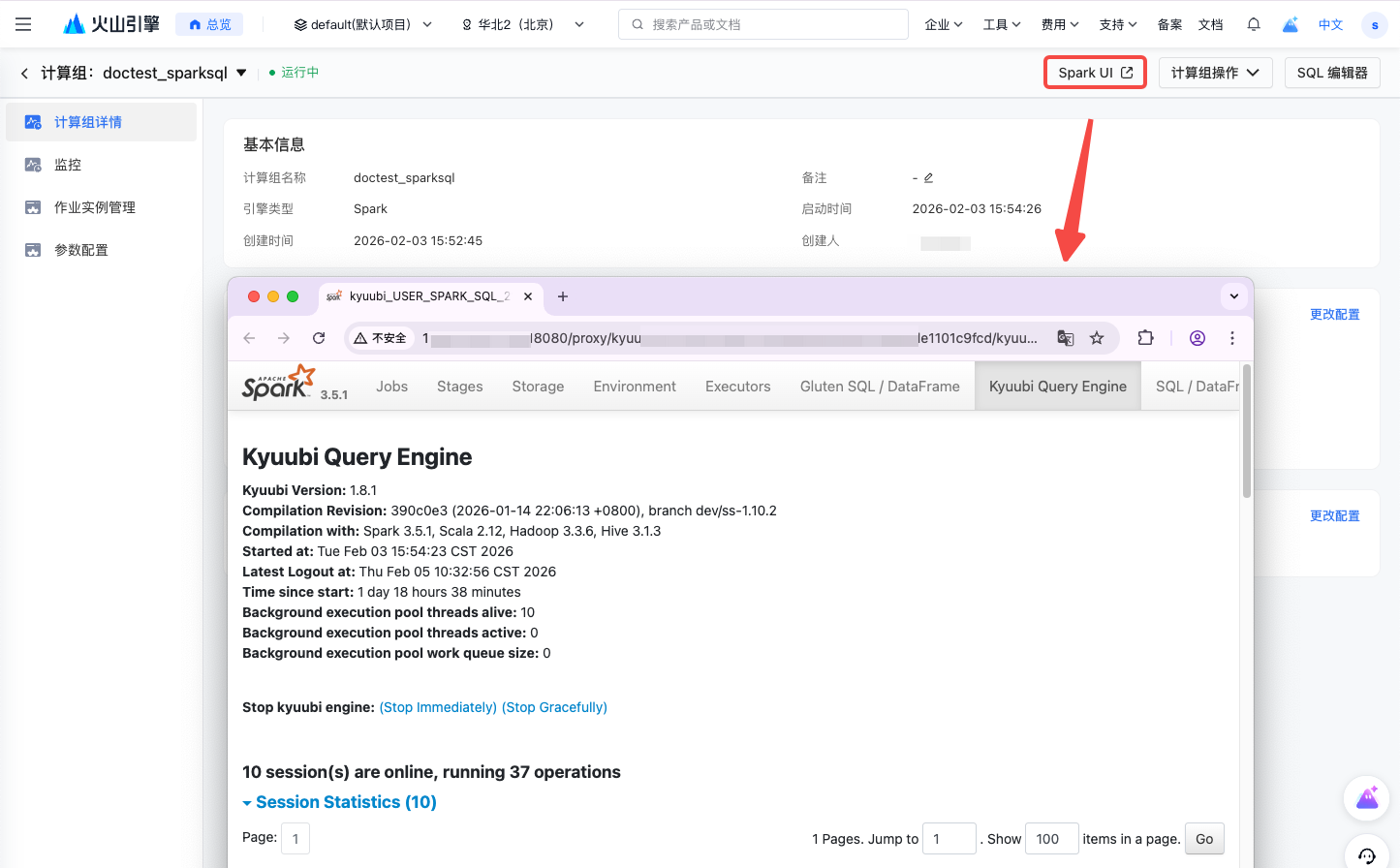Switch to the Jobs tab

(x=392, y=386)
